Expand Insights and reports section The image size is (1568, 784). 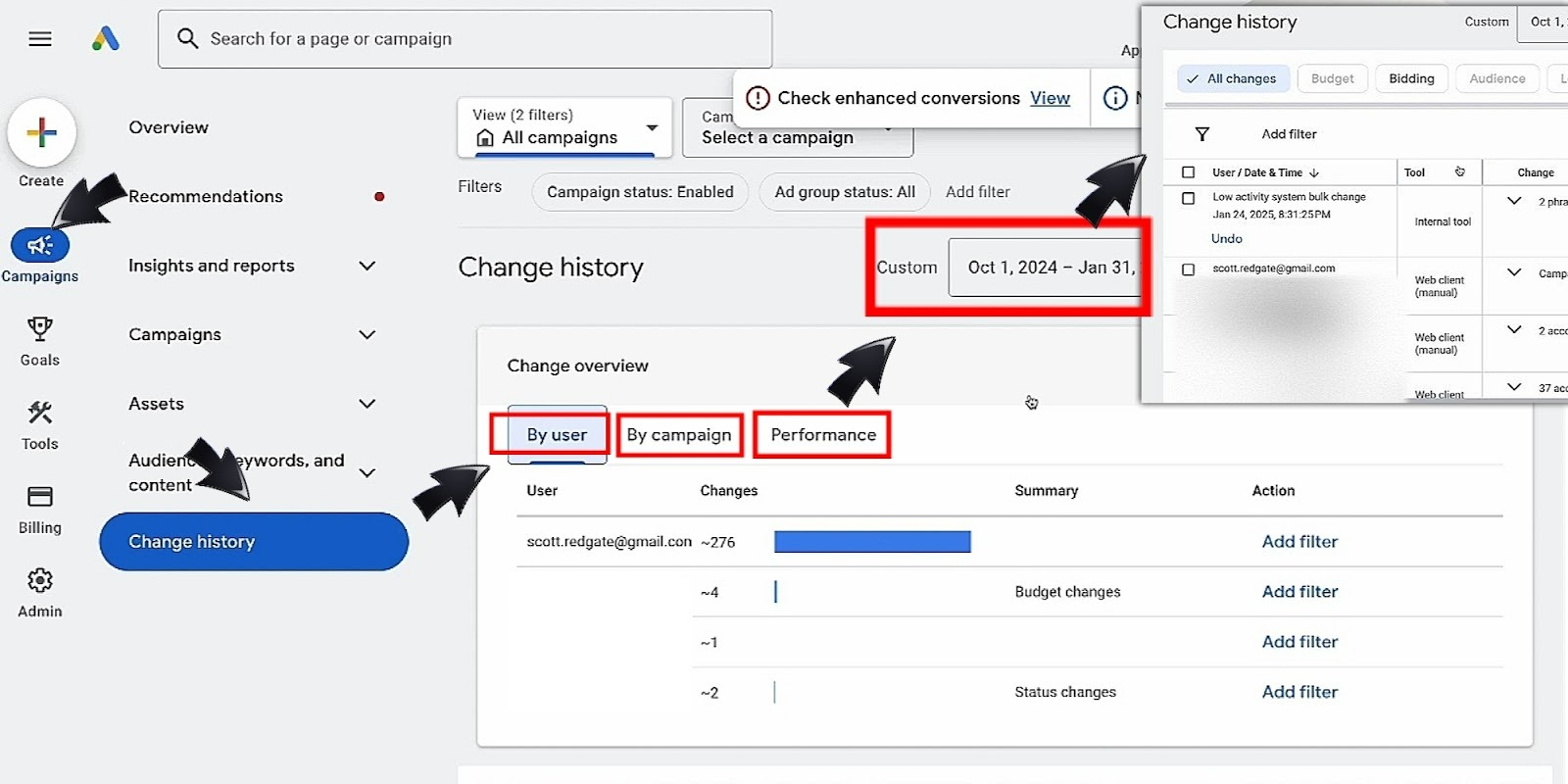[367, 266]
